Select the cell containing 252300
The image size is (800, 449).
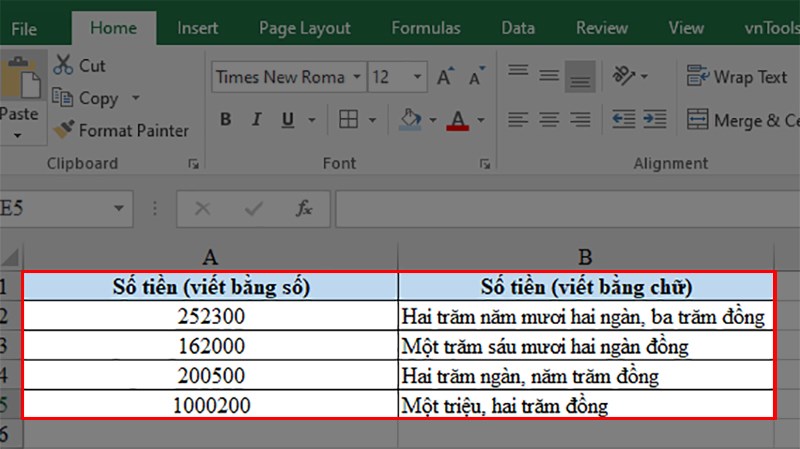coord(210,316)
